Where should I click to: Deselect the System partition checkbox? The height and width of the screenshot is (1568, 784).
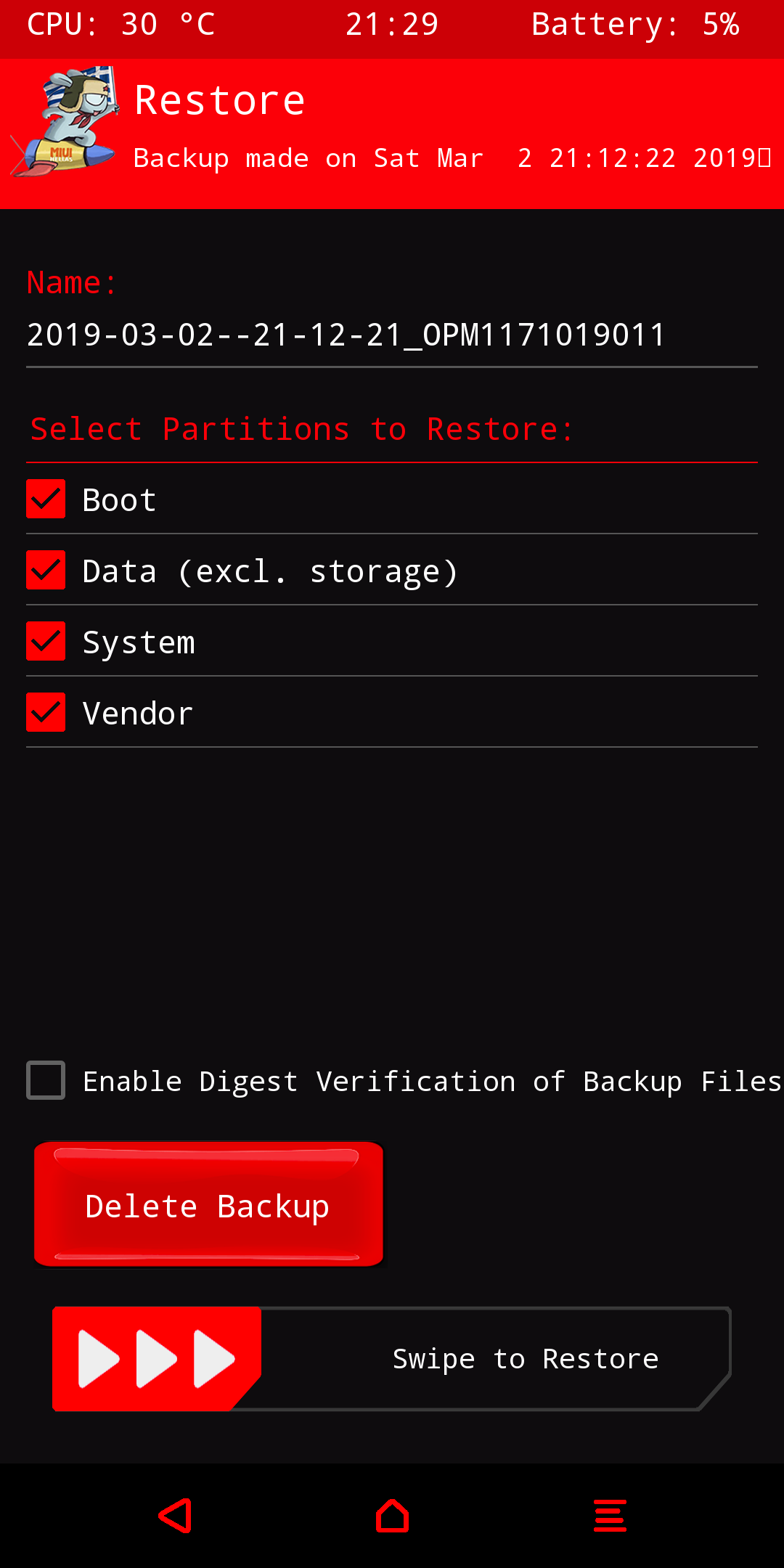tap(46, 641)
